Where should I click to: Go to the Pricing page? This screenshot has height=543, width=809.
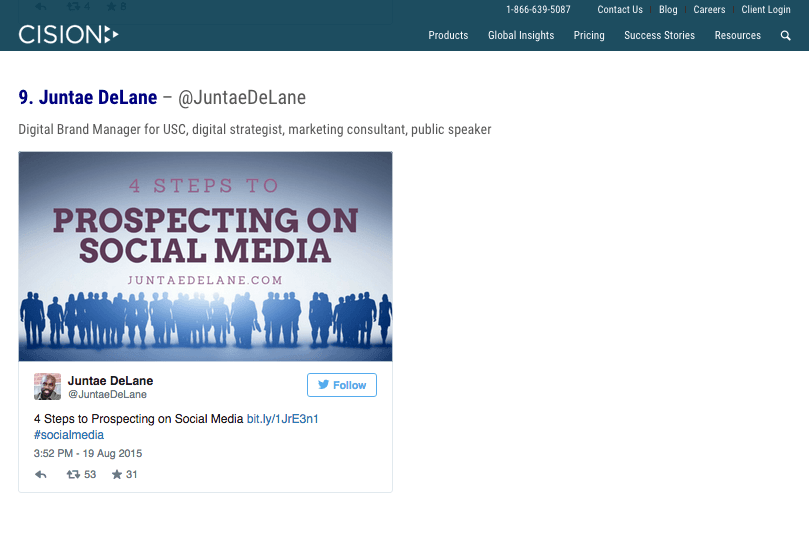point(589,36)
